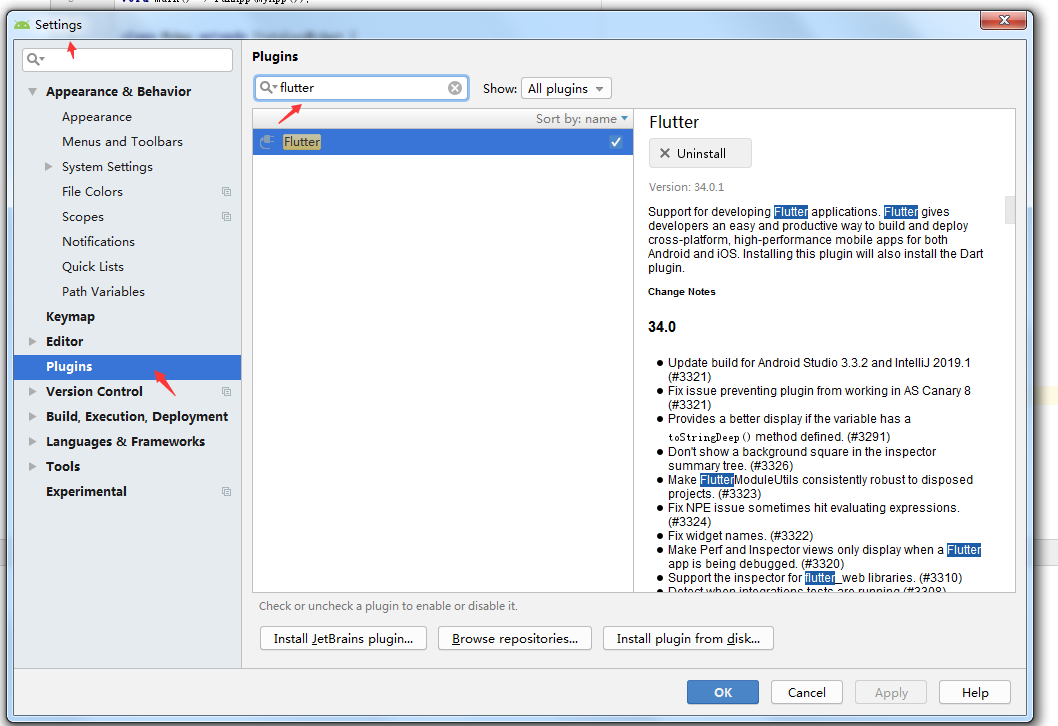This screenshot has width=1058, height=726.
Task: Open Help for settings dialog
Action: (975, 692)
